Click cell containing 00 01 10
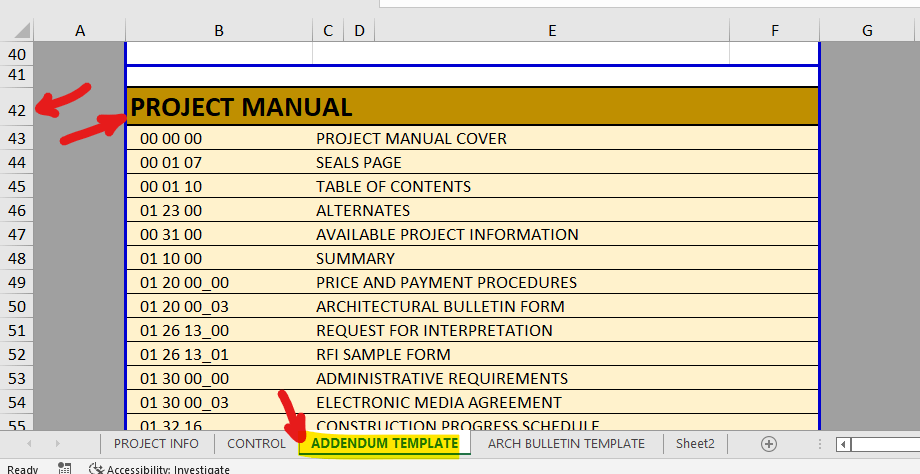This screenshot has width=920, height=474. click(x=219, y=187)
